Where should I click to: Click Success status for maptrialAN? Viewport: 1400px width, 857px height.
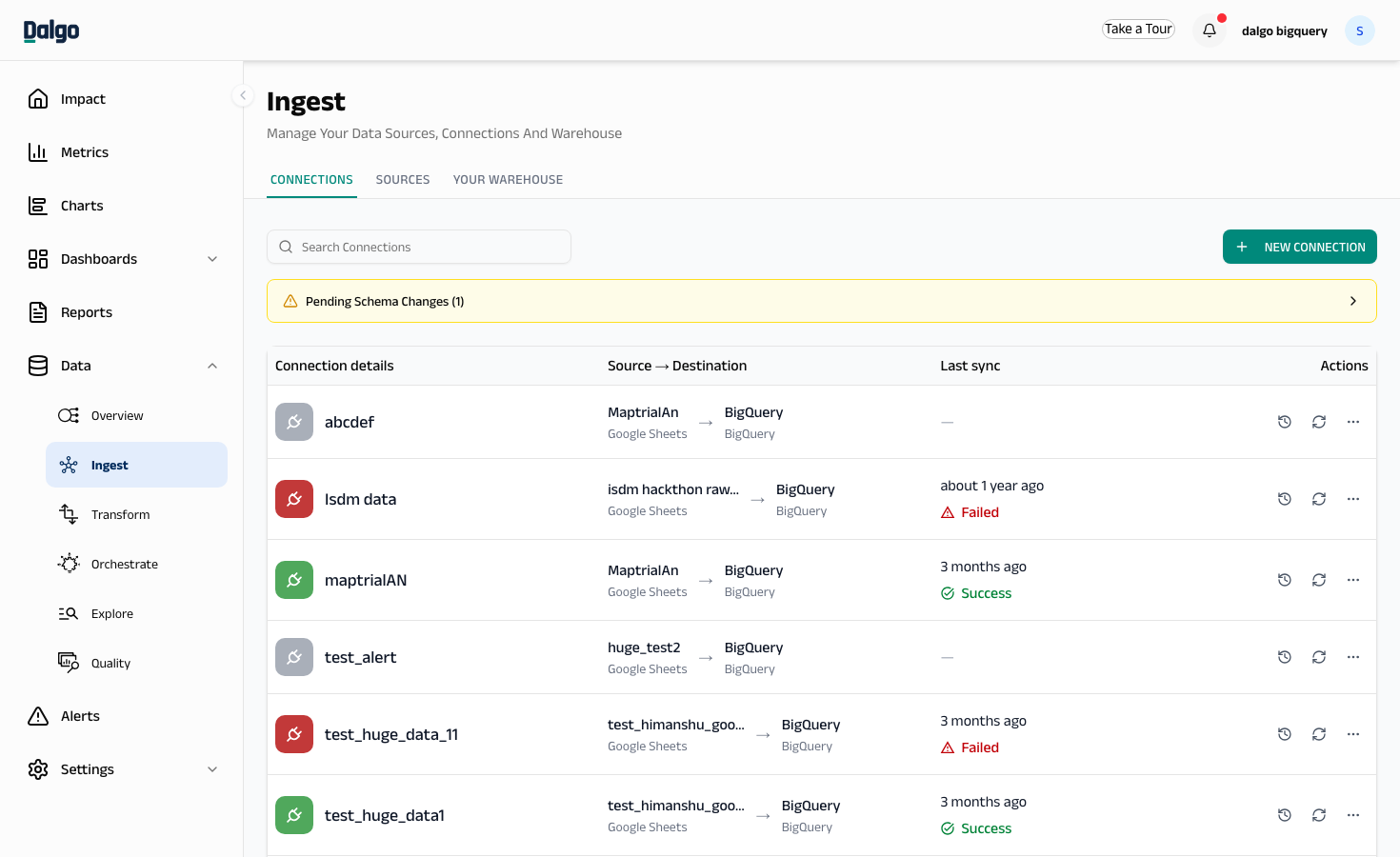coord(976,593)
